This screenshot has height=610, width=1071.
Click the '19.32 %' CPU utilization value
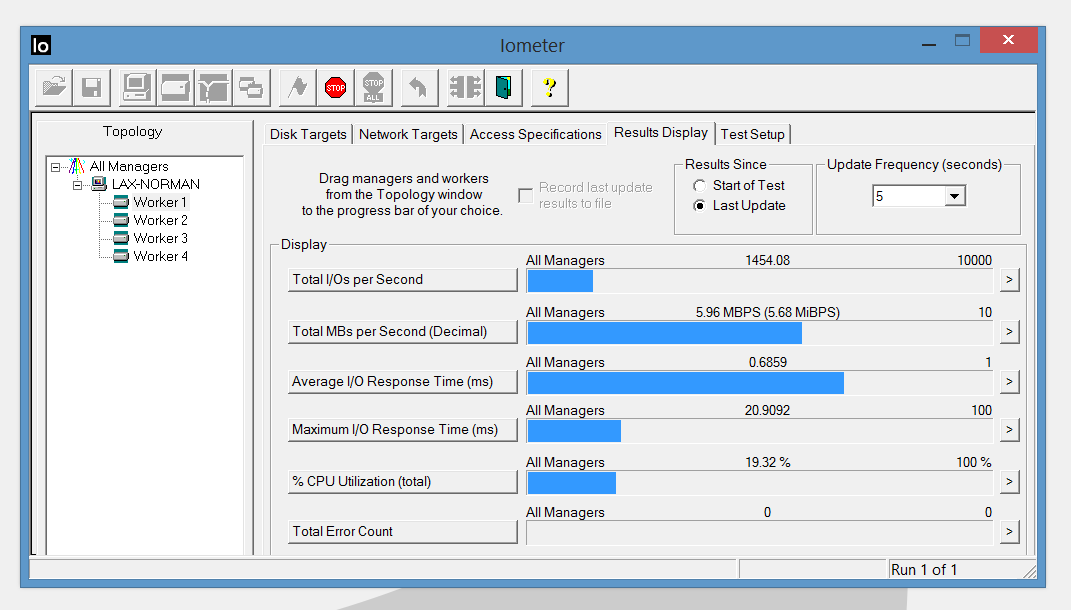767,462
